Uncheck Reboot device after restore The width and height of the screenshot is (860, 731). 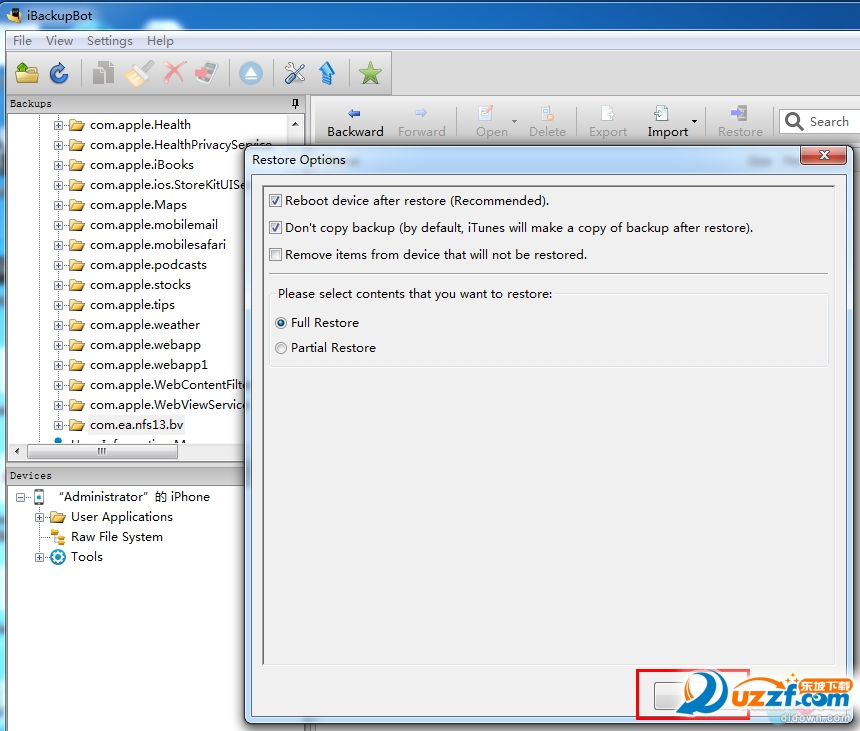(x=276, y=201)
